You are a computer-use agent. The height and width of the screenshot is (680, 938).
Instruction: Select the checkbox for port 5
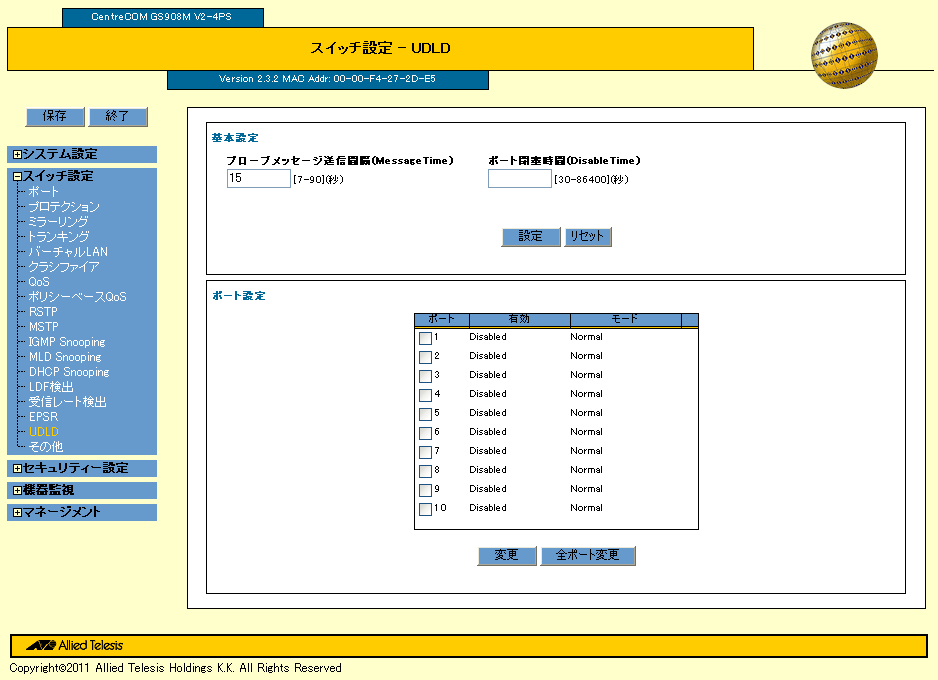(425, 414)
